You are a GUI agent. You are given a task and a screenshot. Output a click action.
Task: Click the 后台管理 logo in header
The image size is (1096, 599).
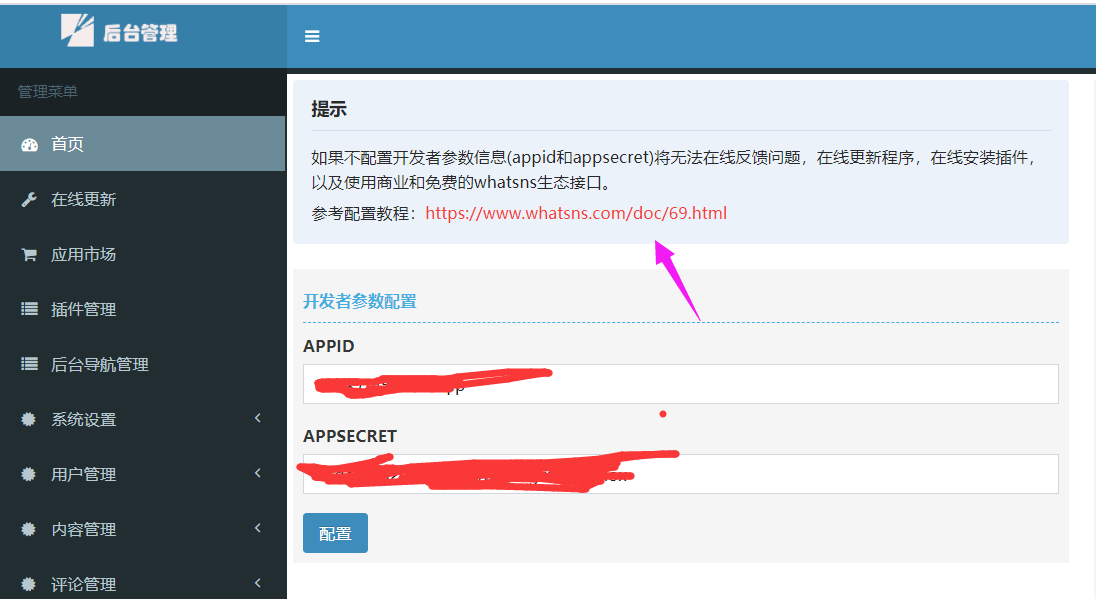[119, 32]
